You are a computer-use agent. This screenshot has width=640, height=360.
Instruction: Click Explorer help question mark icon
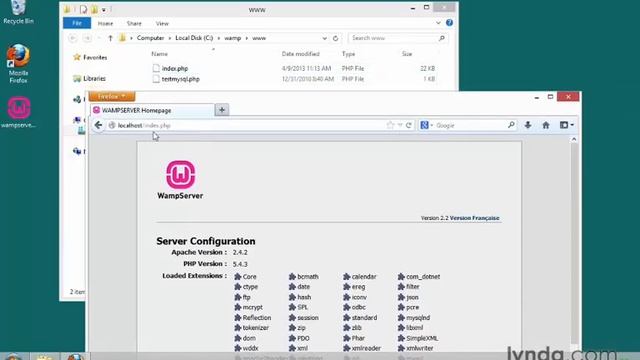click(449, 23)
